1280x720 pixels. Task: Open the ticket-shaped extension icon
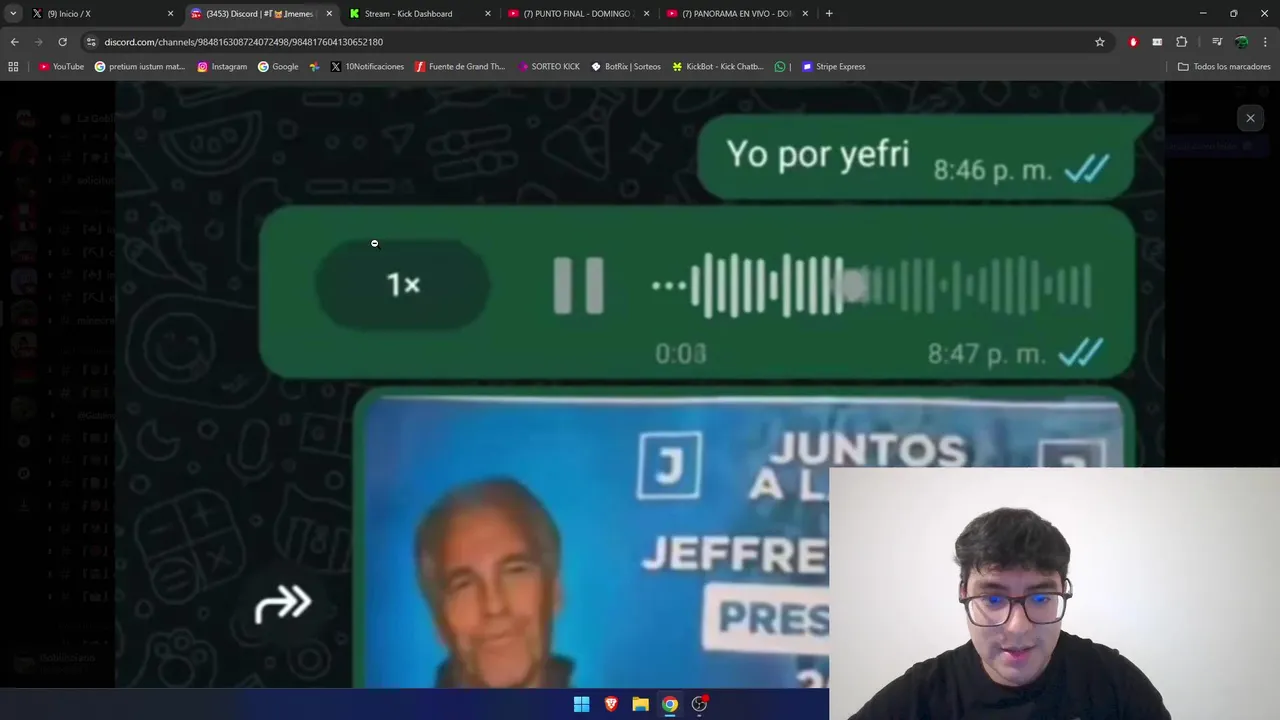click(x=1157, y=42)
